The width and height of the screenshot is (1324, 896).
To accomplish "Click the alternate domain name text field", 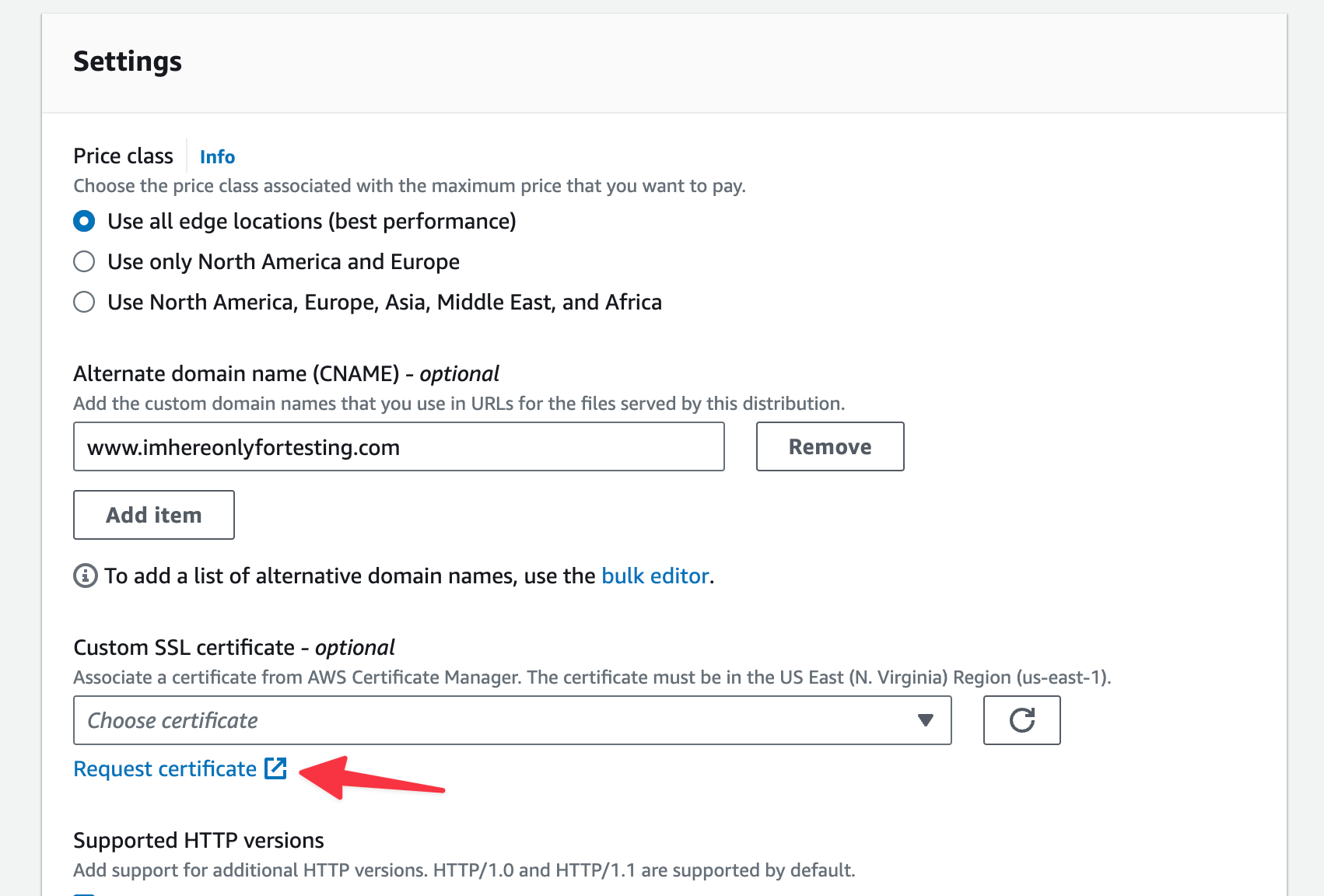I will click(x=398, y=447).
